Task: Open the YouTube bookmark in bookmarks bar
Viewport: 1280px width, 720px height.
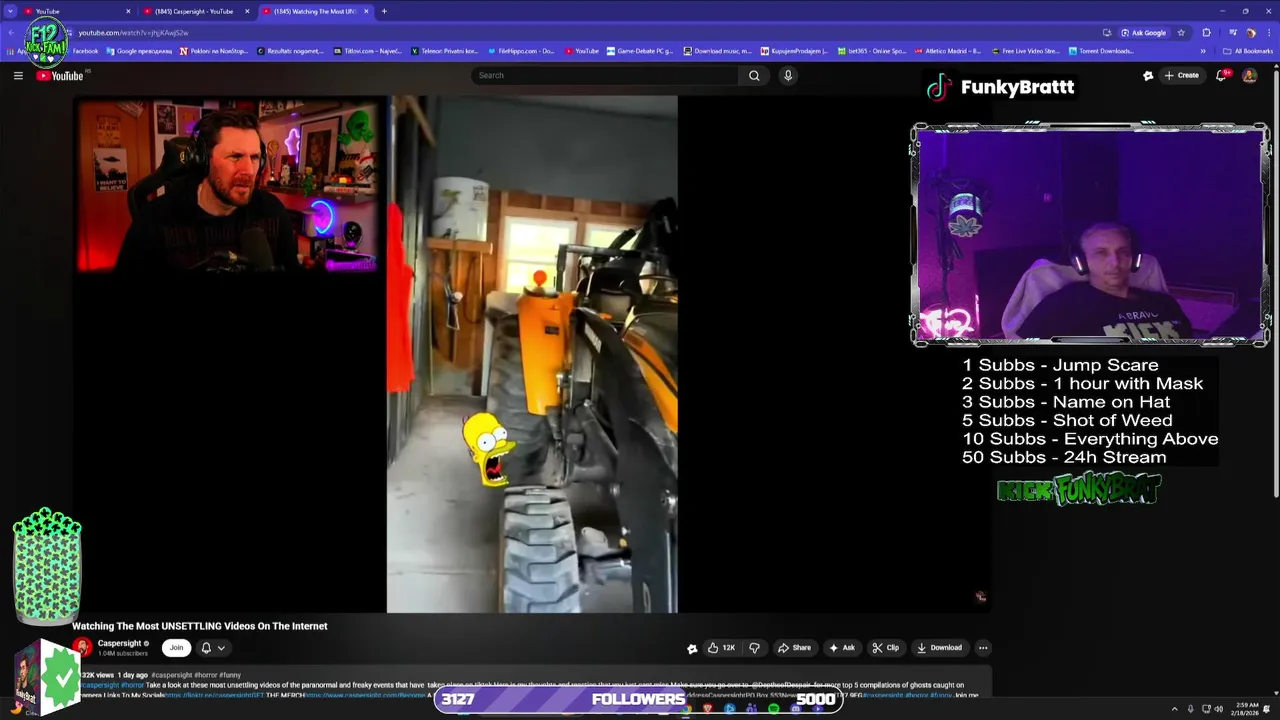Action: (582, 51)
